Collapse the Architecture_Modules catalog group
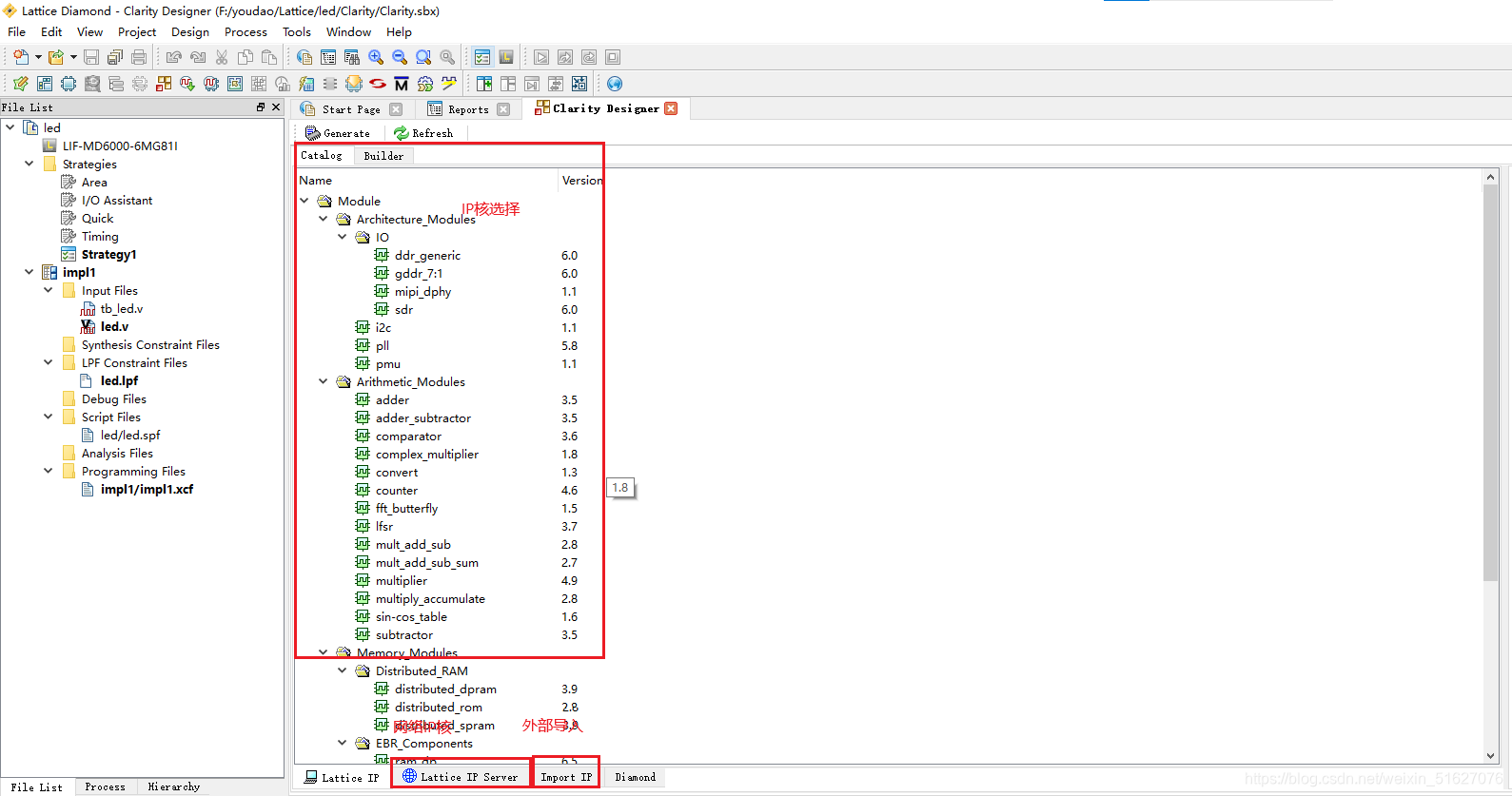The height and width of the screenshot is (796, 1512). [324, 219]
